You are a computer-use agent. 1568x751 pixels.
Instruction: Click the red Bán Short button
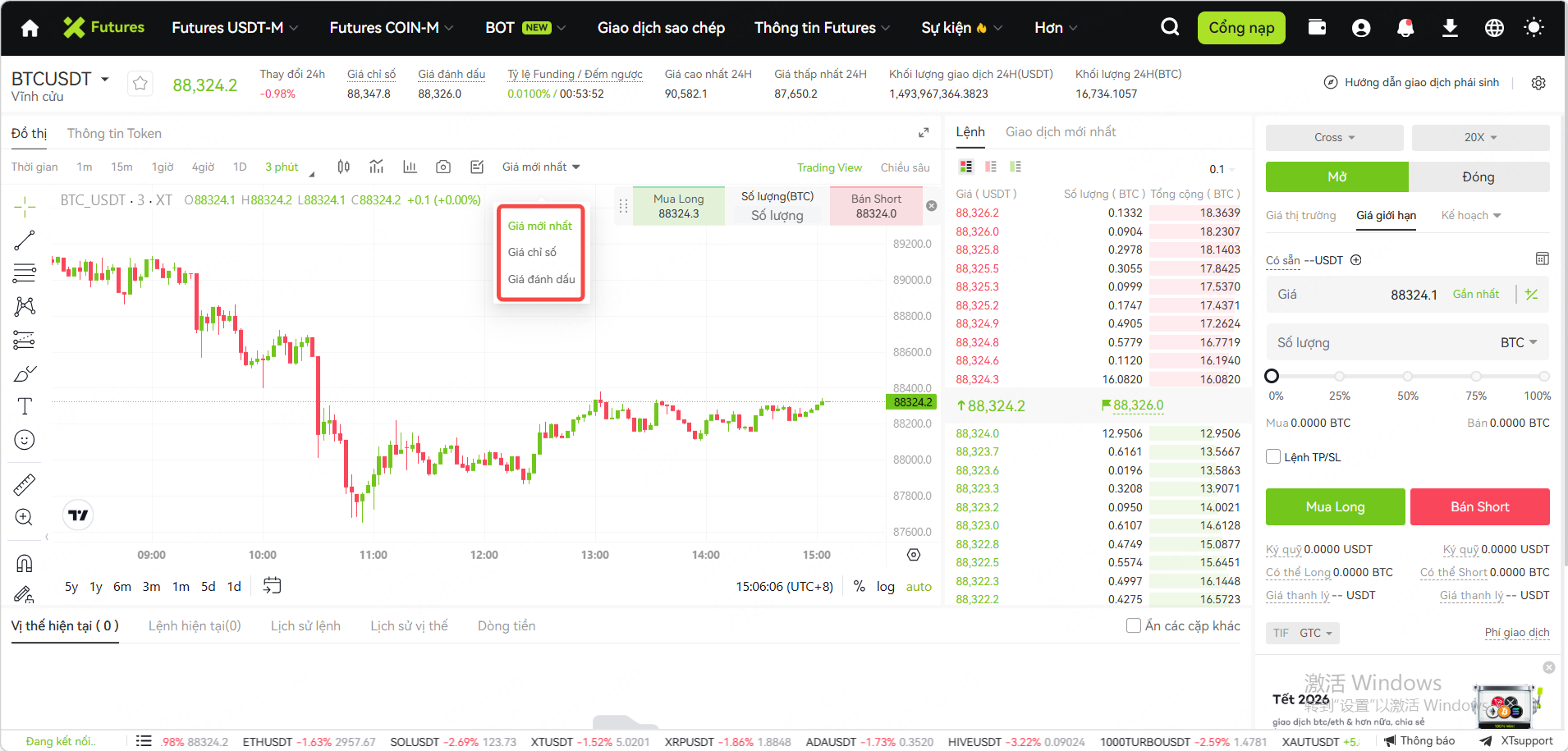(x=1479, y=507)
